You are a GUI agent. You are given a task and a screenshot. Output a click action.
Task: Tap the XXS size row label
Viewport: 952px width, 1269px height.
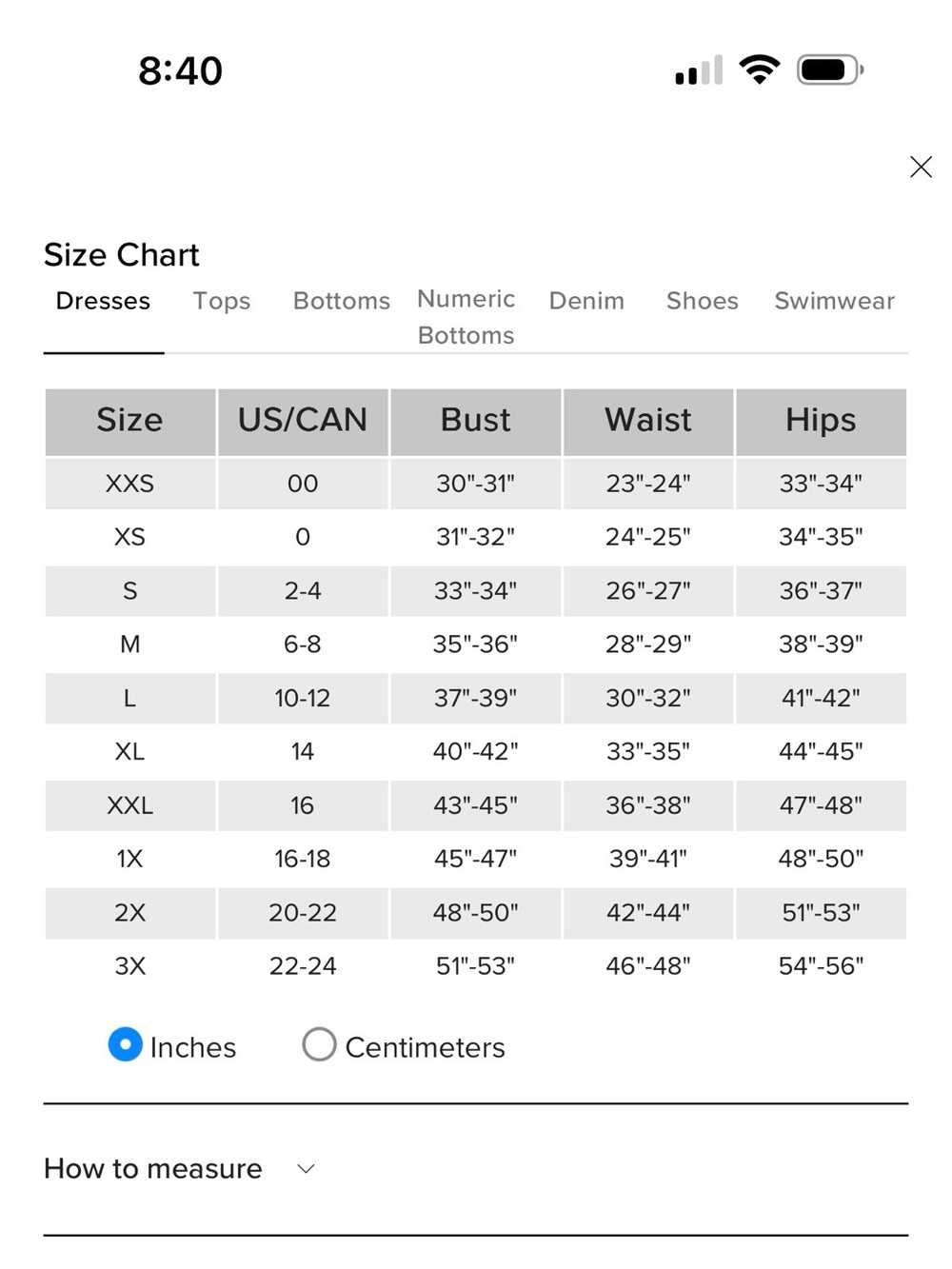click(x=130, y=484)
